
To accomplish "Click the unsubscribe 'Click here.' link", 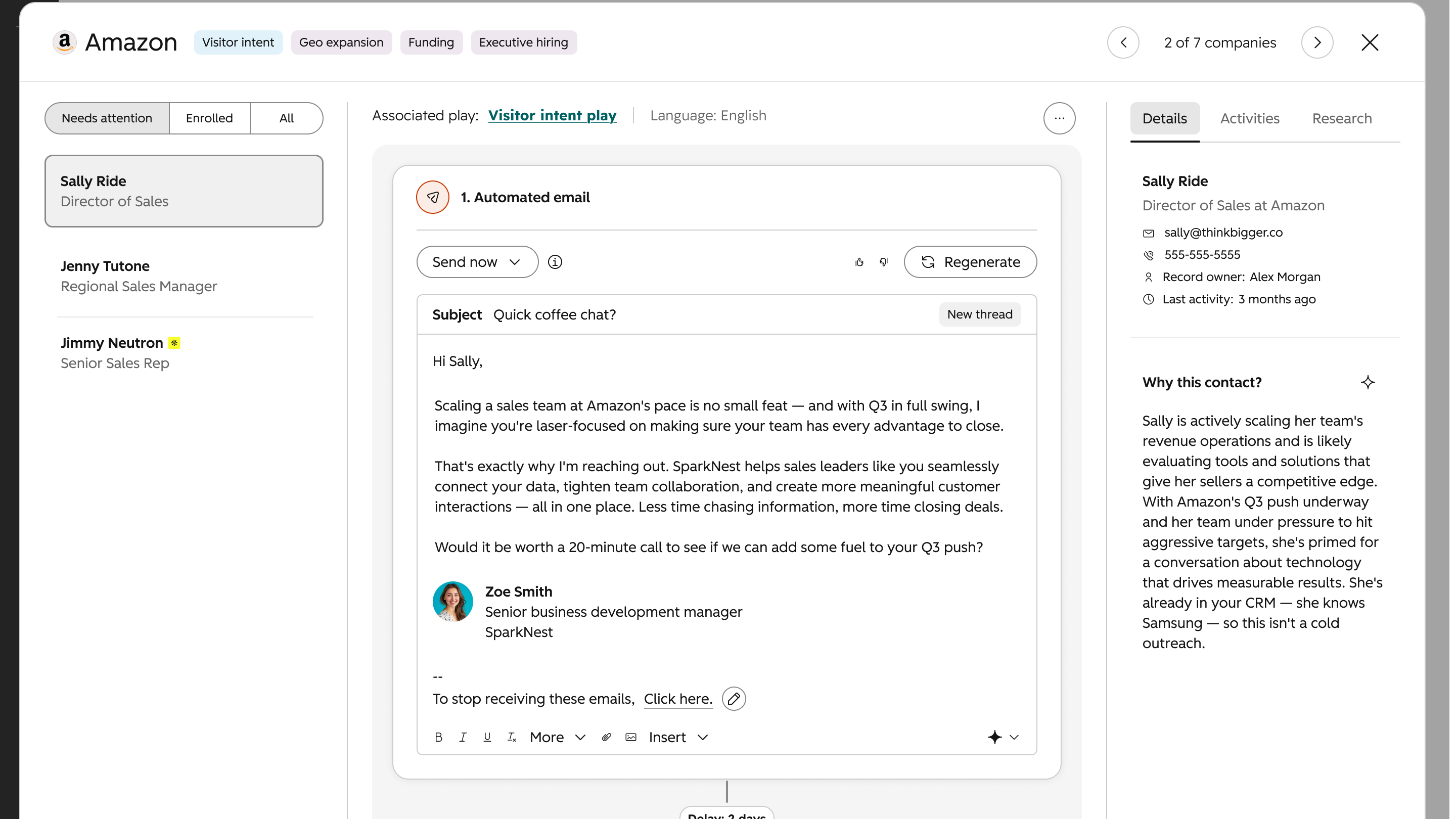I will click(x=677, y=699).
